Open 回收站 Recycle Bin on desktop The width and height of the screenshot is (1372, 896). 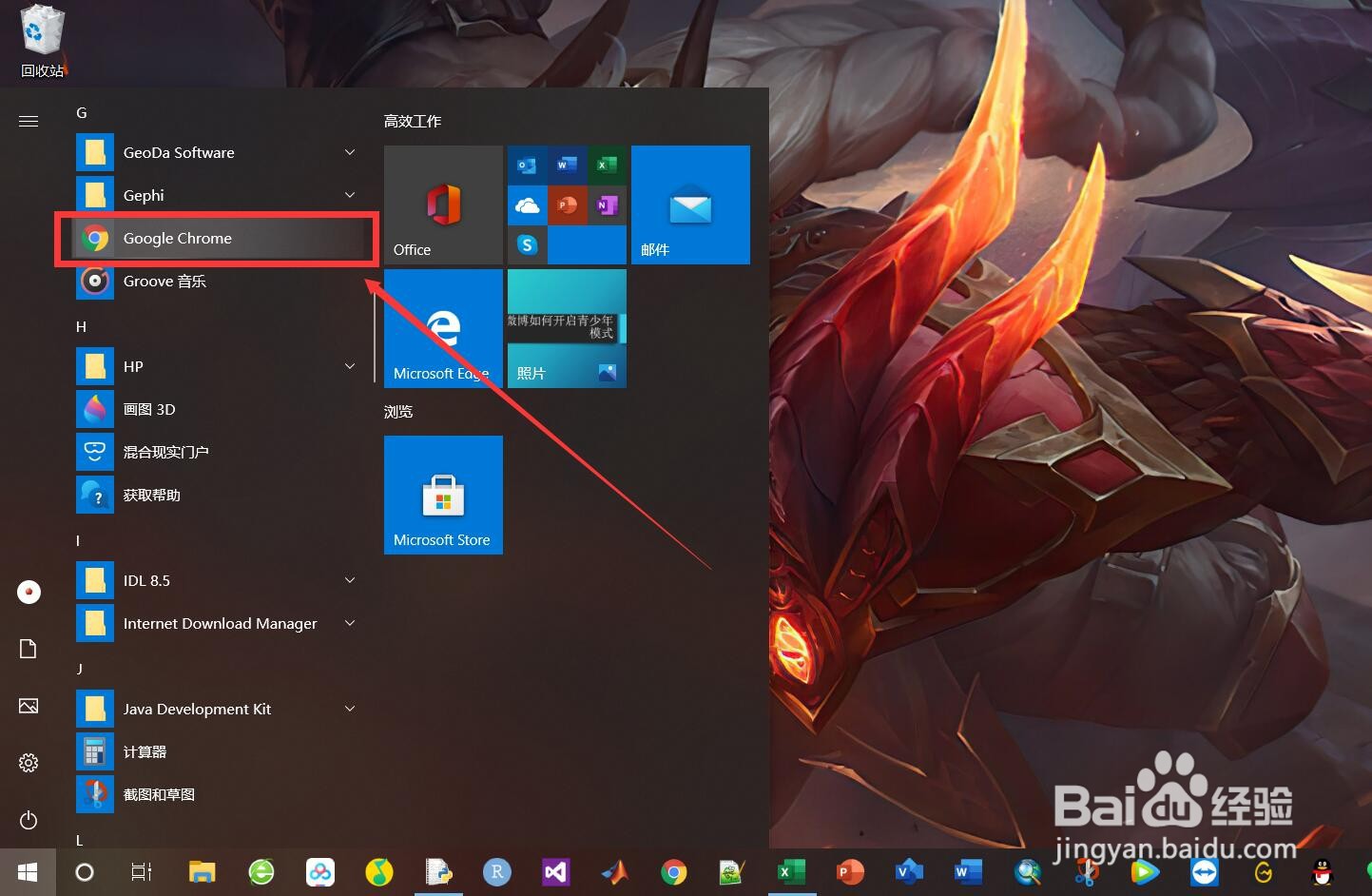42,42
